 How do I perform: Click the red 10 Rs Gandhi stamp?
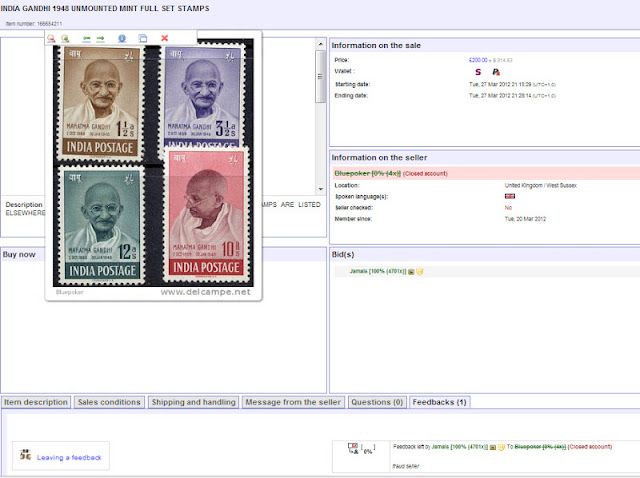[x=206, y=214]
